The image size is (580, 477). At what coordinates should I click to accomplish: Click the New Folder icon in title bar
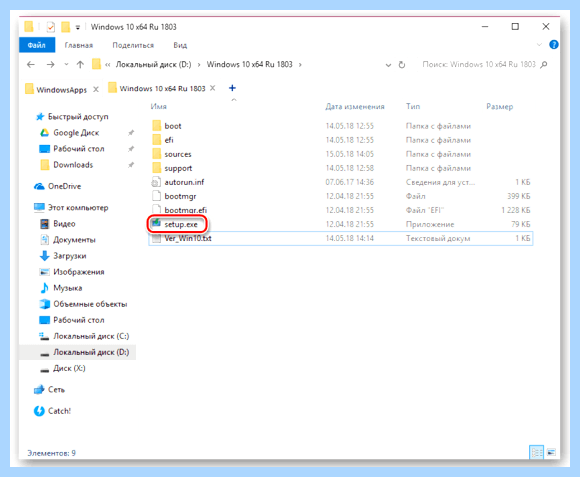[65, 27]
